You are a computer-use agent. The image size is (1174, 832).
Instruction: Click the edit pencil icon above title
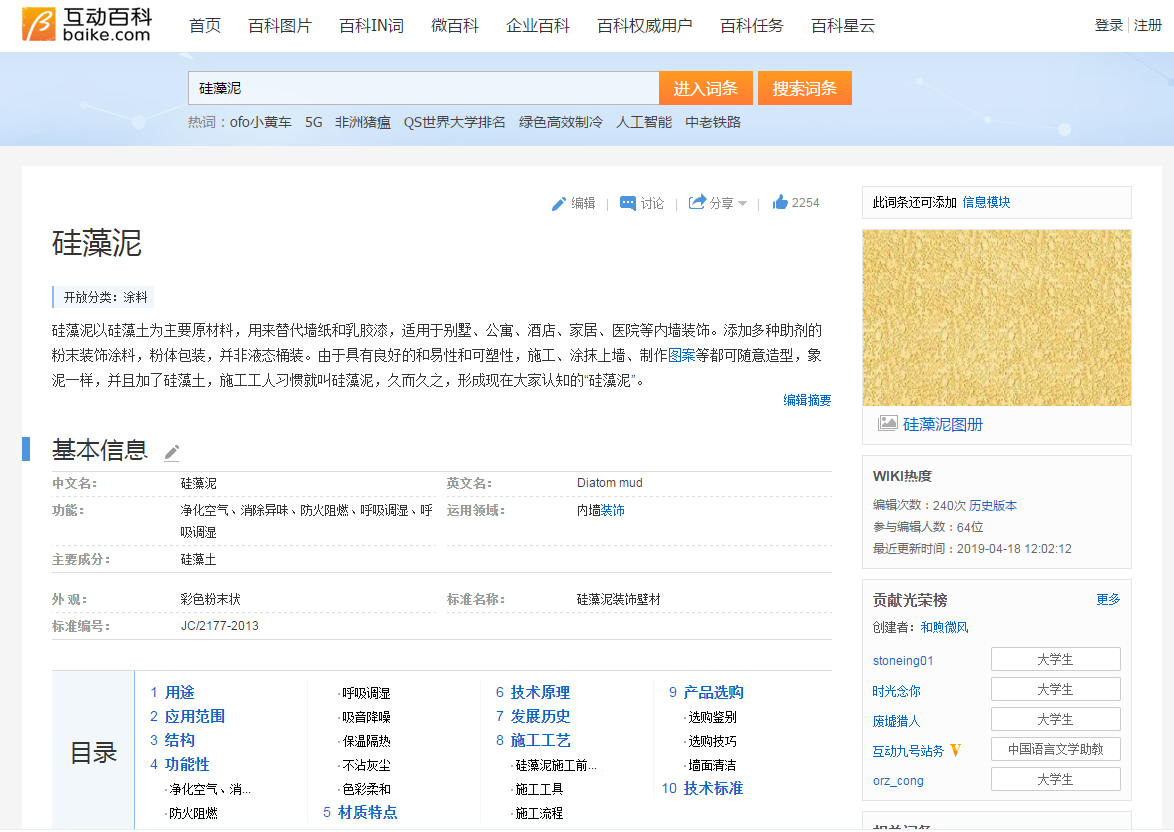pyautogui.click(x=559, y=204)
